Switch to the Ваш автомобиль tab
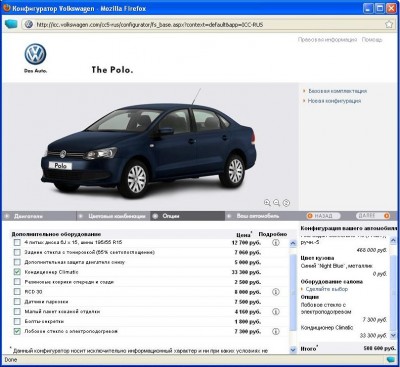The height and width of the screenshot is (367, 400). [262, 216]
